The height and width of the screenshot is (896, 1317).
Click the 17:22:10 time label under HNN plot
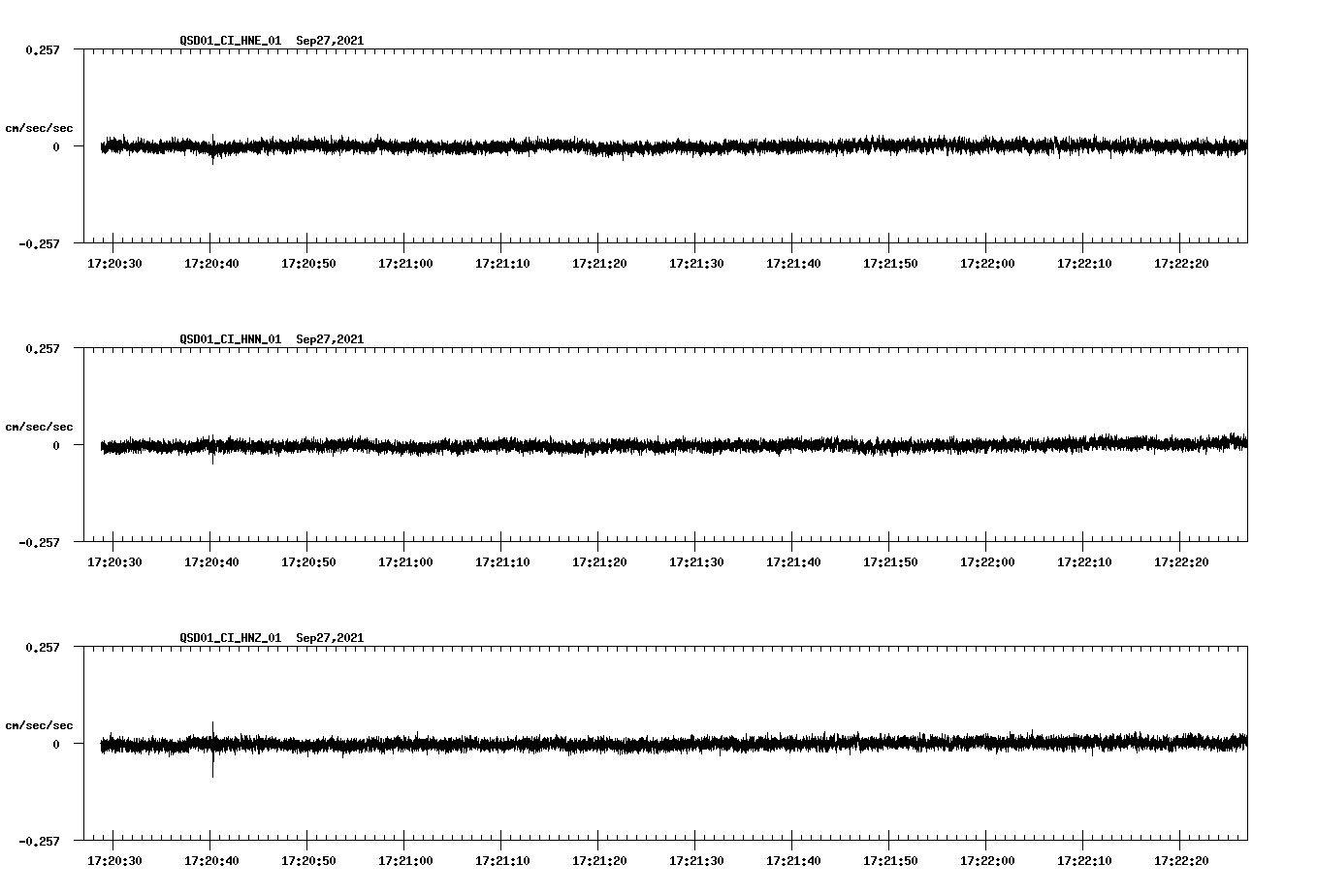(1084, 562)
